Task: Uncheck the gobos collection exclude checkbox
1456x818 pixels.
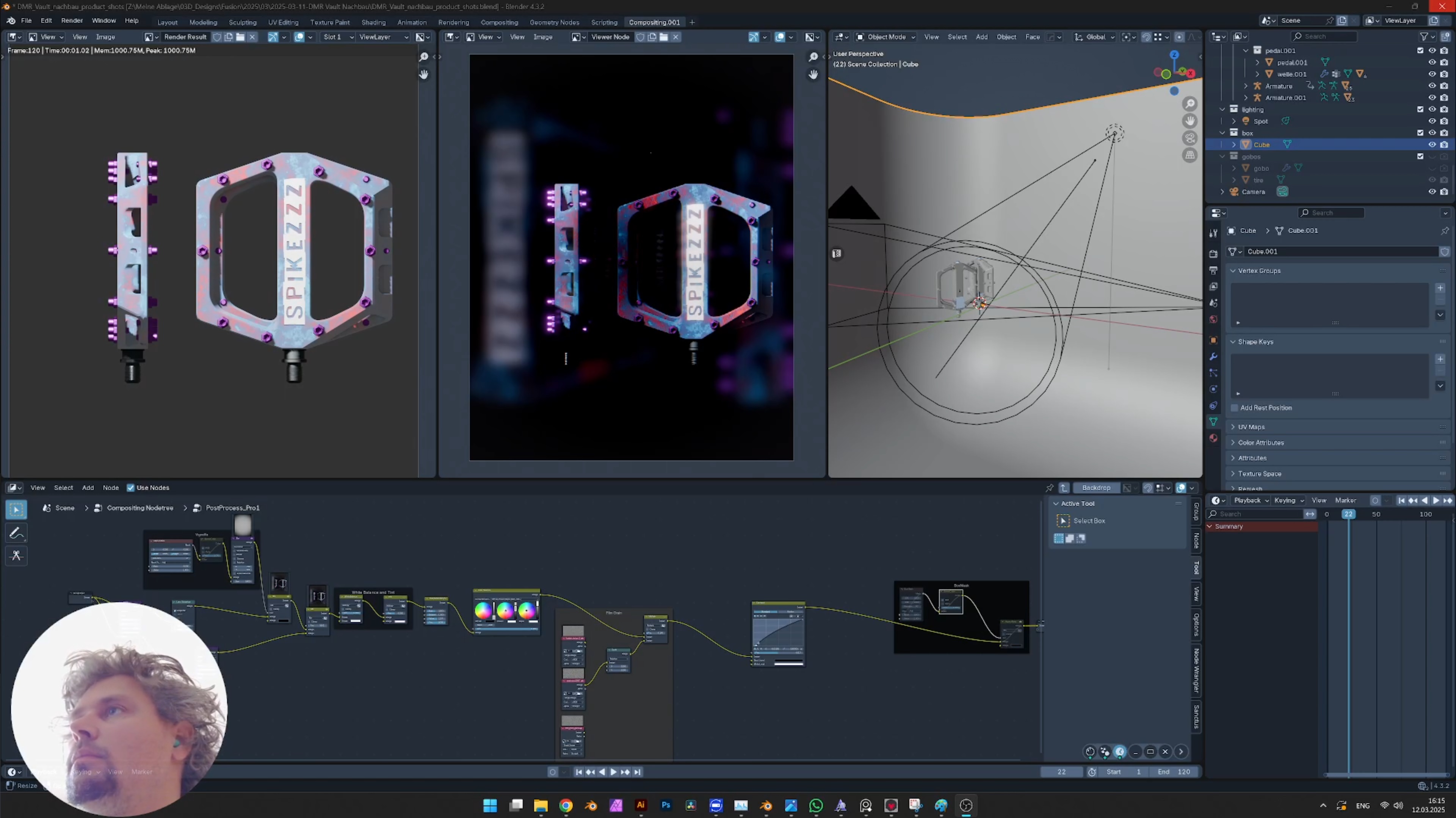Action: 1420,157
